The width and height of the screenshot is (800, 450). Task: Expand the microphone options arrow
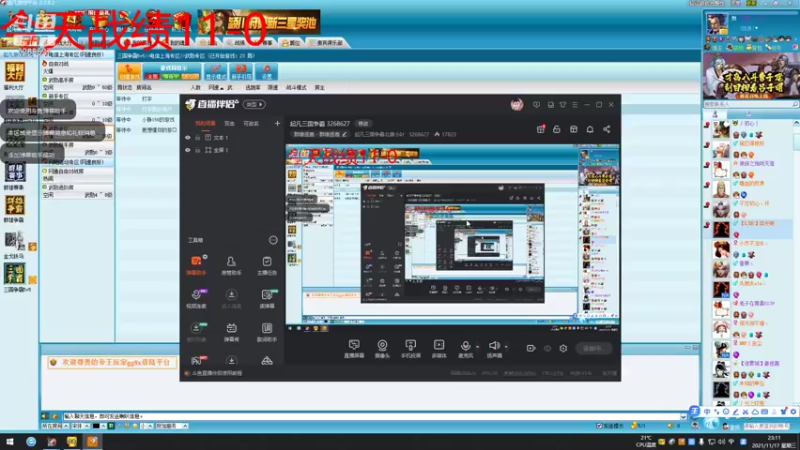(478, 347)
